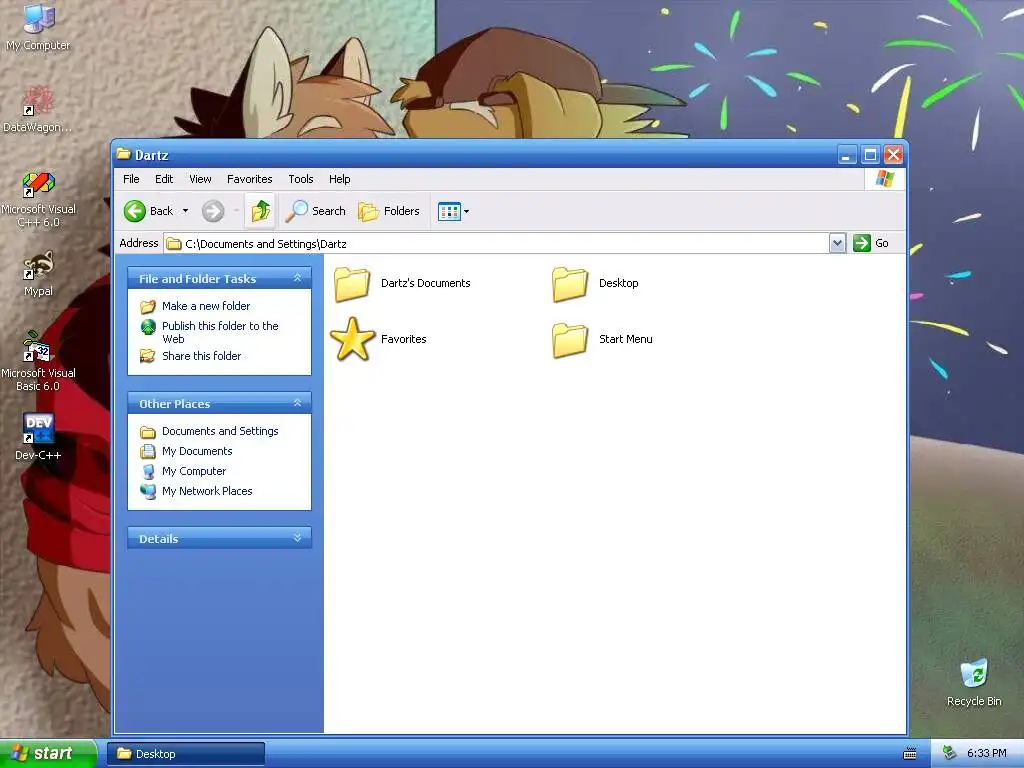The image size is (1024, 768).
Task: Click the greyed-out Forward arrow button
Action: pos(213,211)
